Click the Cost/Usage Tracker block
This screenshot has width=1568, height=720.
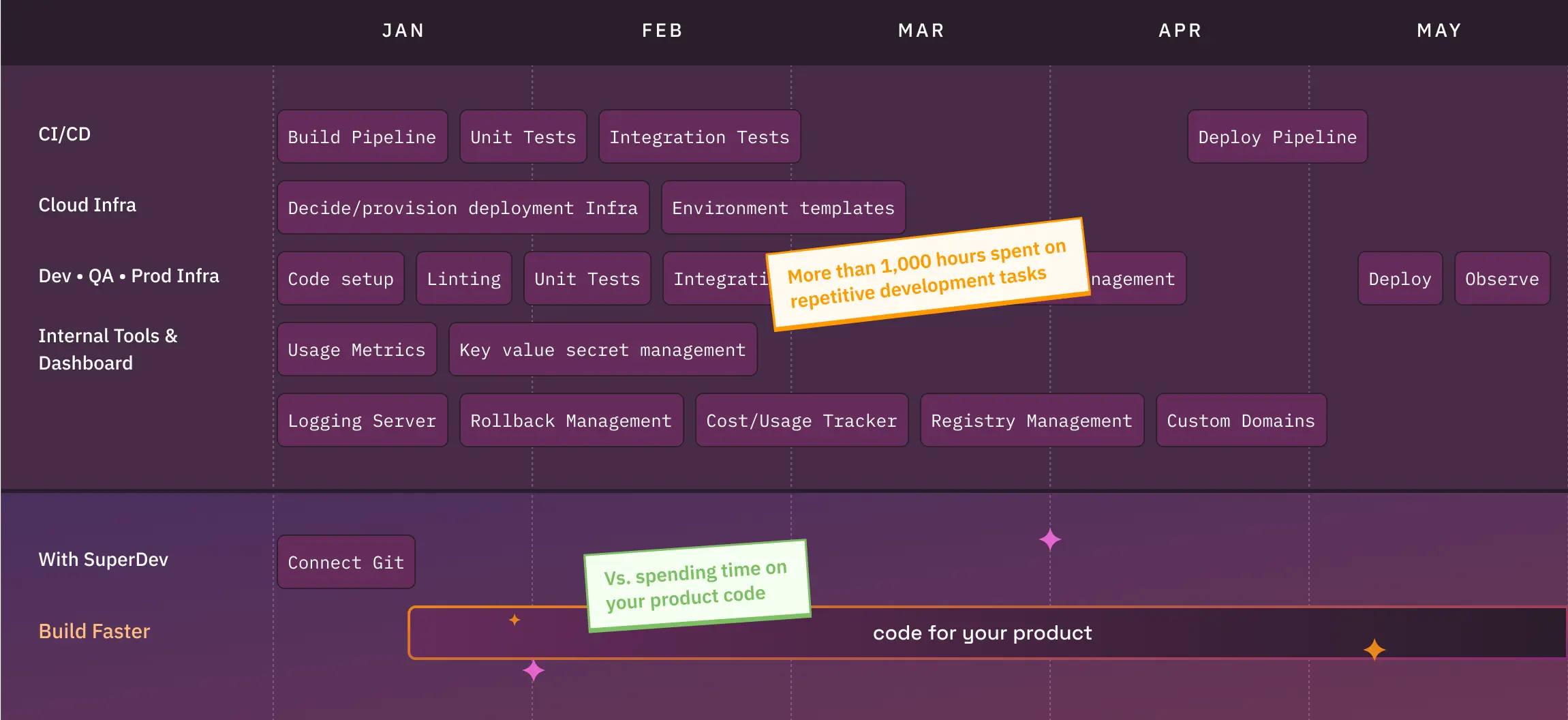point(801,421)
